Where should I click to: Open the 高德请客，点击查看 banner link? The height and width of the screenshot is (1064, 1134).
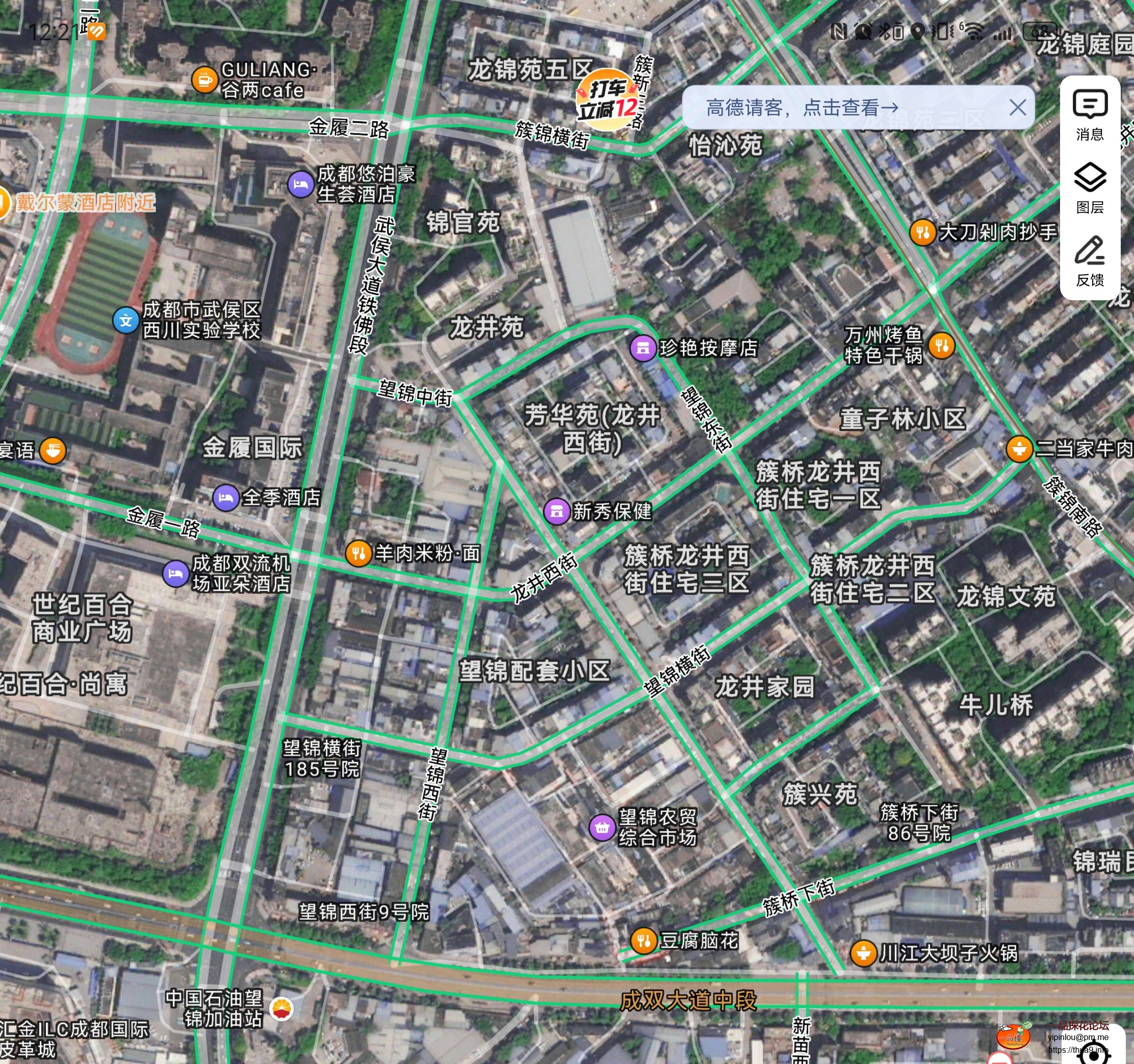[x=802, y=107]
